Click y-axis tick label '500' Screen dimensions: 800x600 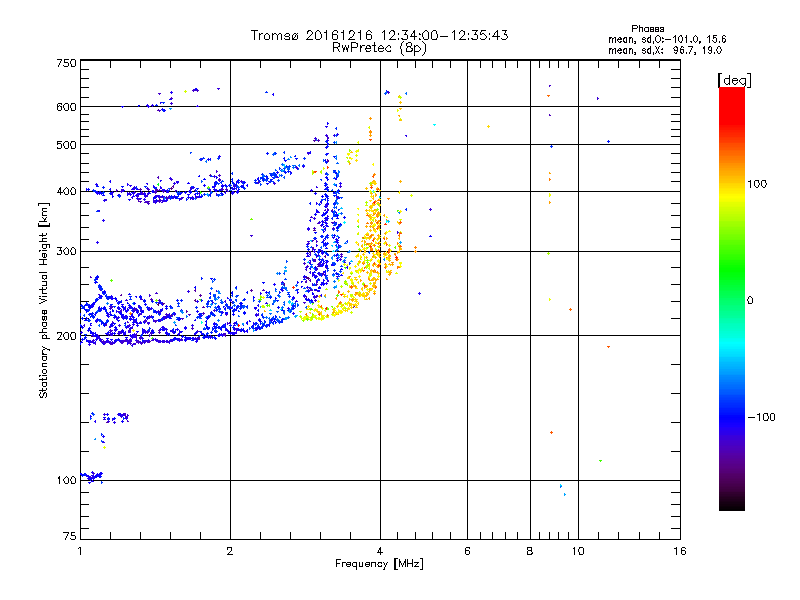(x=66, y=145)
